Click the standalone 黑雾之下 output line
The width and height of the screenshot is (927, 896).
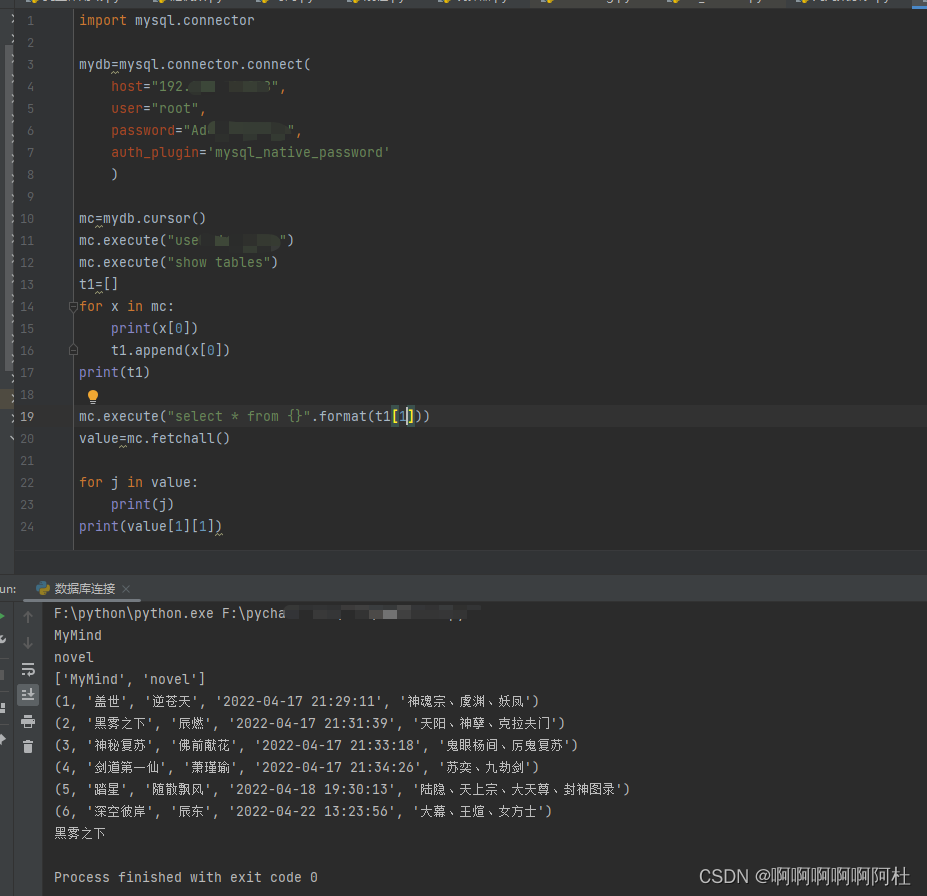tap(80, 833)
